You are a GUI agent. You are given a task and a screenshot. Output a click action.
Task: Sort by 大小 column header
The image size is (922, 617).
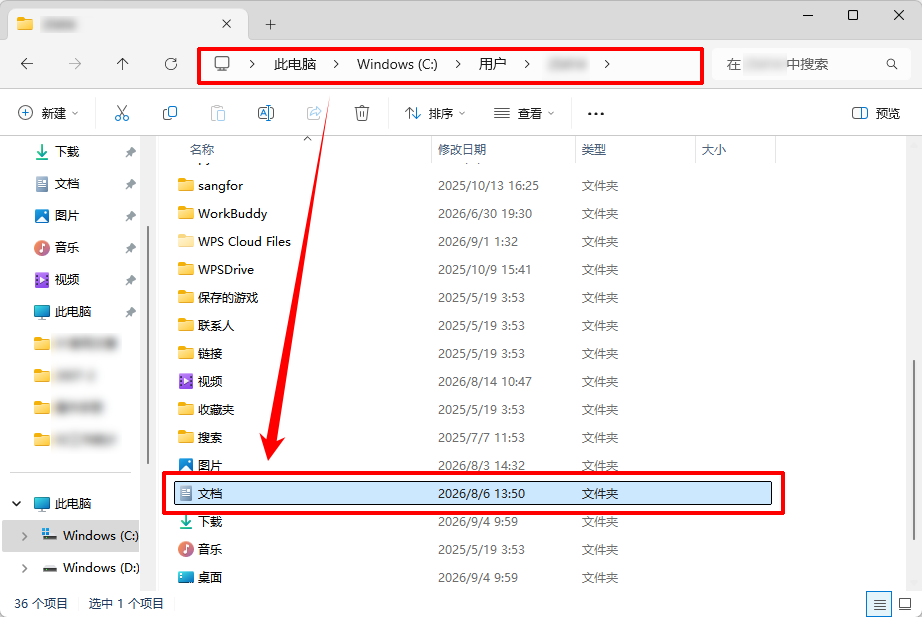pyautogui.click(x=713, y=150)
